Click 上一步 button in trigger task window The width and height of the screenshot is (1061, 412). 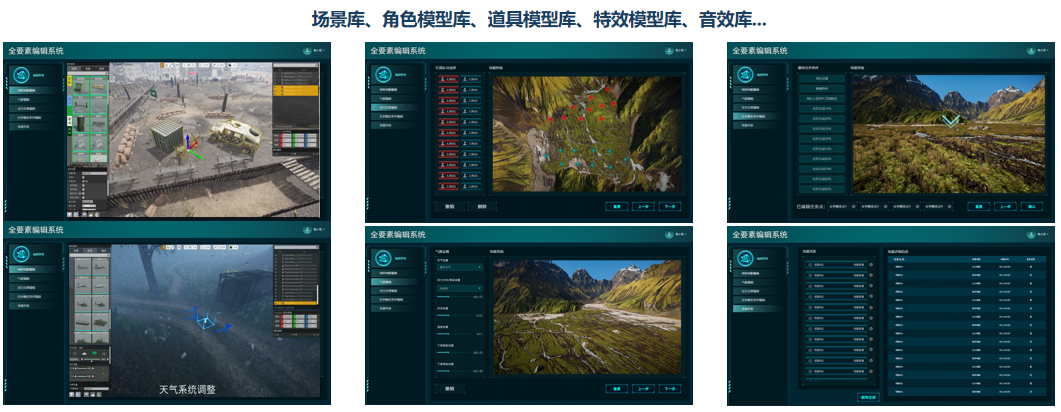(1005, 206)
